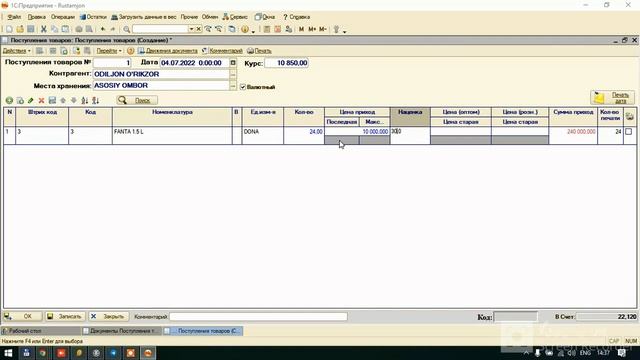The image size is (640, 360).
Task: Click the ENG language indicator in the system tray
Action: point(585,353)
